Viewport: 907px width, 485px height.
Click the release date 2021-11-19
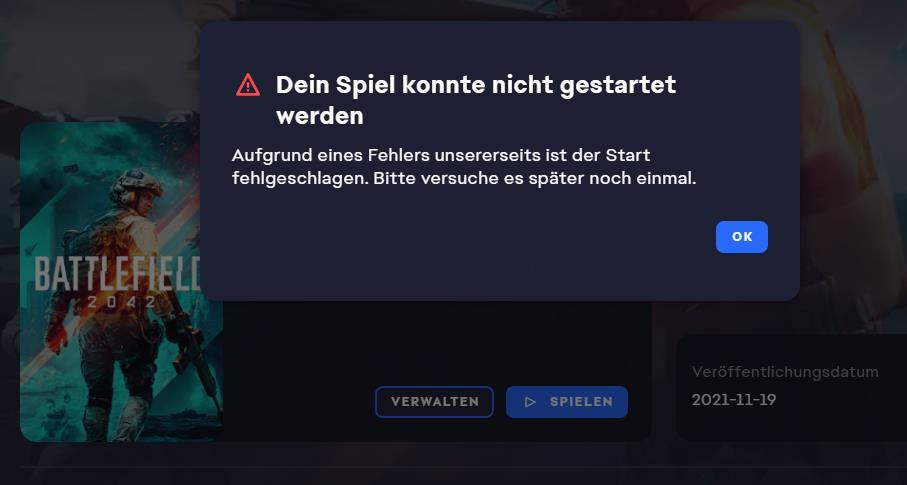tap(733, 400)
